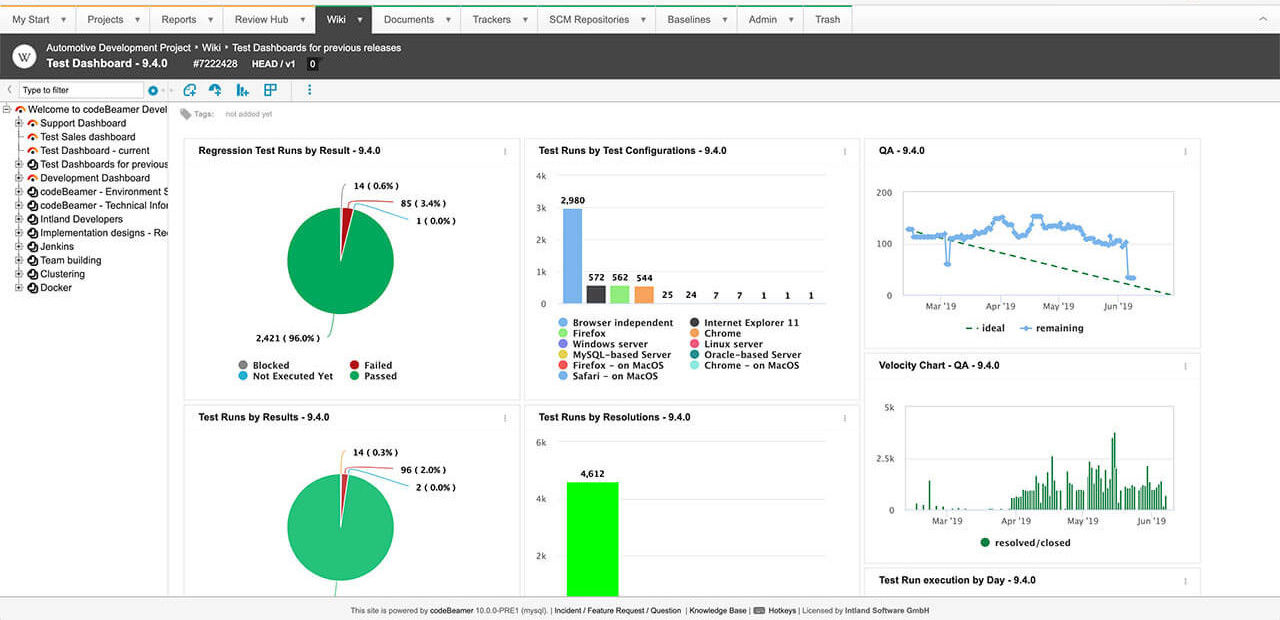Open the My Start tab dropdown arrow
Screen dimensions: 1280x620
click(64, 20)
